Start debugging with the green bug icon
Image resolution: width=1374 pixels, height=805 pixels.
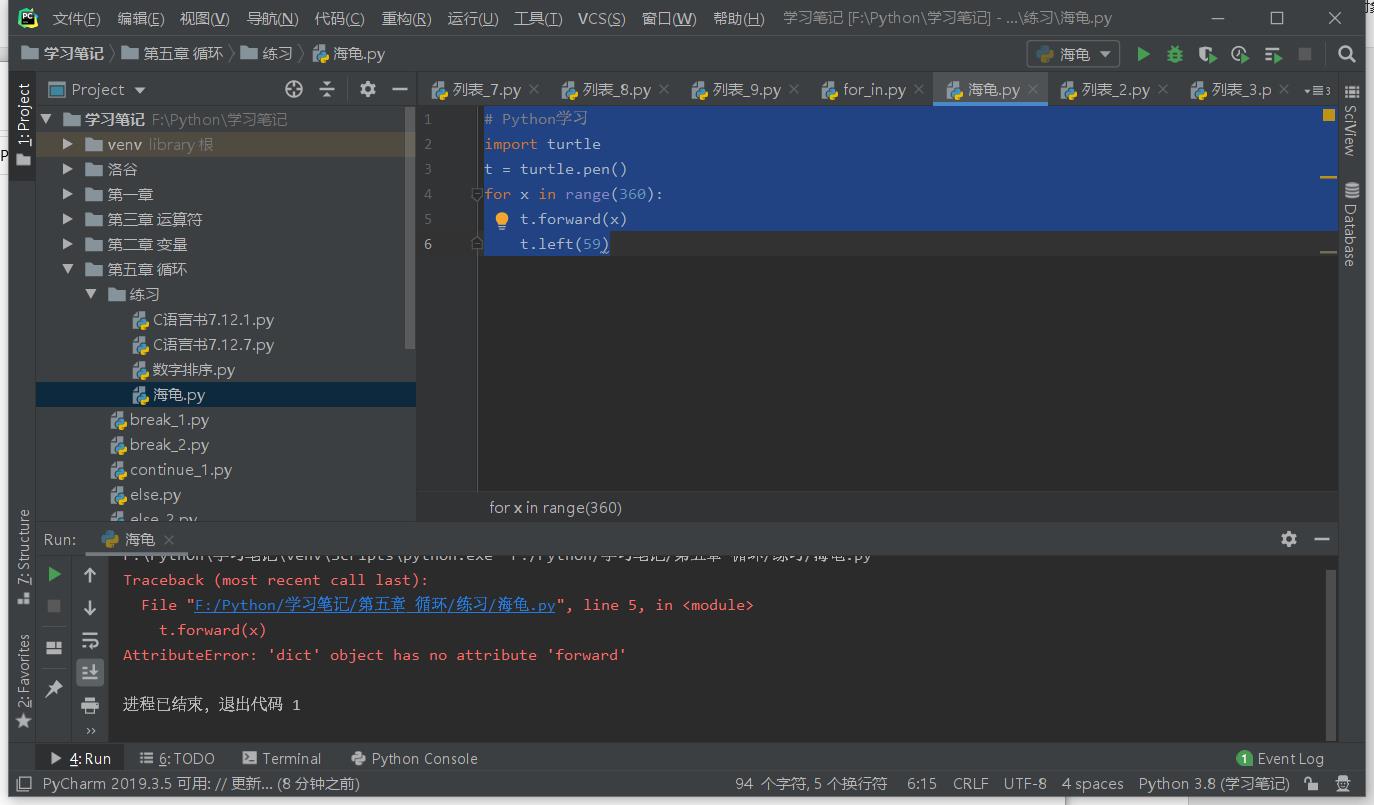click(1175, 54)
